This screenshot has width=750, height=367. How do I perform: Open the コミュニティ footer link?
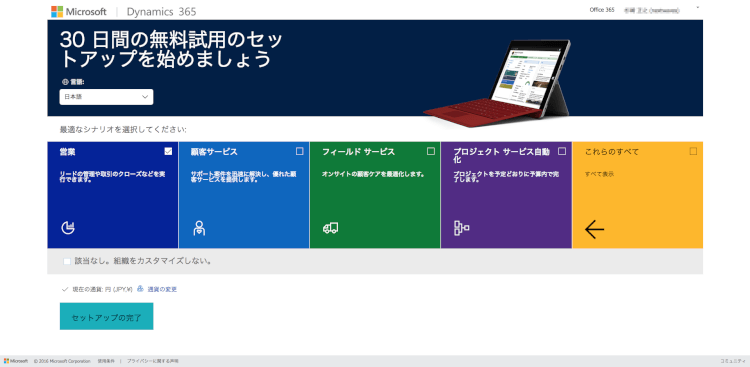point(733,361)
